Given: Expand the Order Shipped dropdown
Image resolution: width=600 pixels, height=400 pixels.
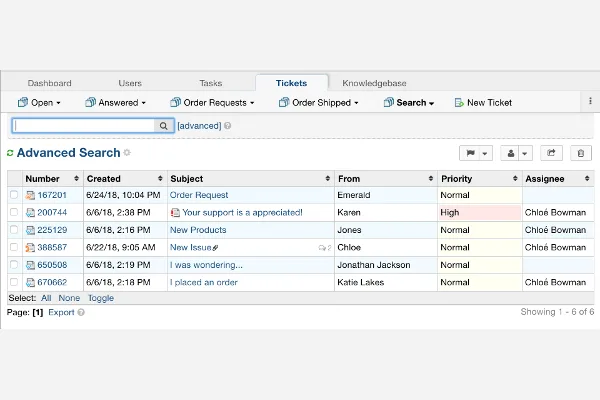Looking at the screenshot, I should point(356,103).
